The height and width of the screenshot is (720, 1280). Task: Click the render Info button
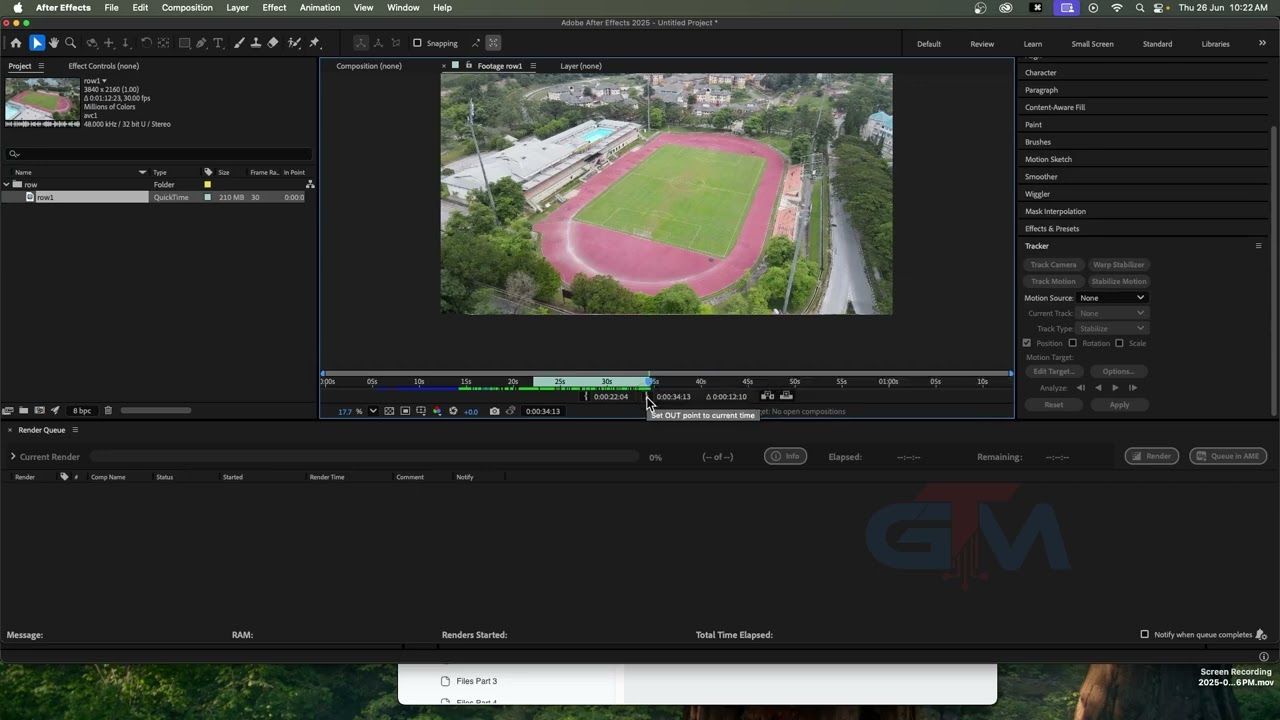point(786,456)
